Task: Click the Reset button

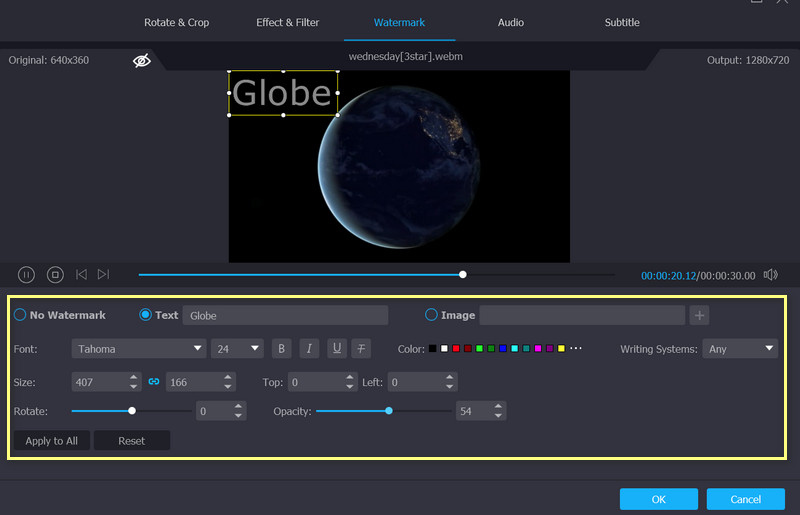Action: pyautogui.click(x=131, y=441)
